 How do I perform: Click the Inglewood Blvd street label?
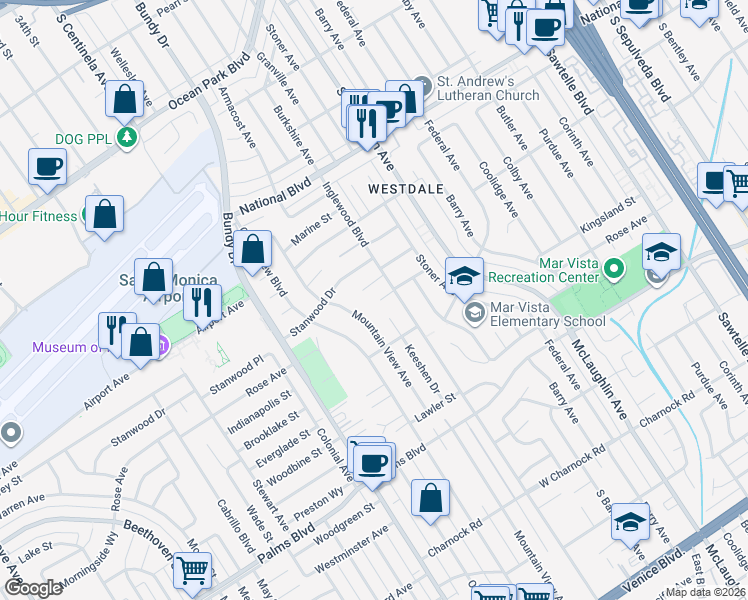click(346, 214)
